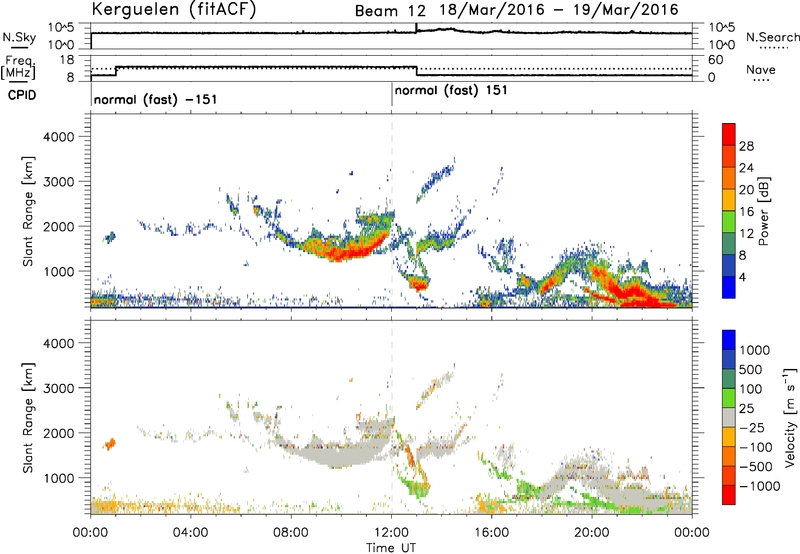
Task: Click the '-25' label on the velocity colorbar
Action: (752, 428)
